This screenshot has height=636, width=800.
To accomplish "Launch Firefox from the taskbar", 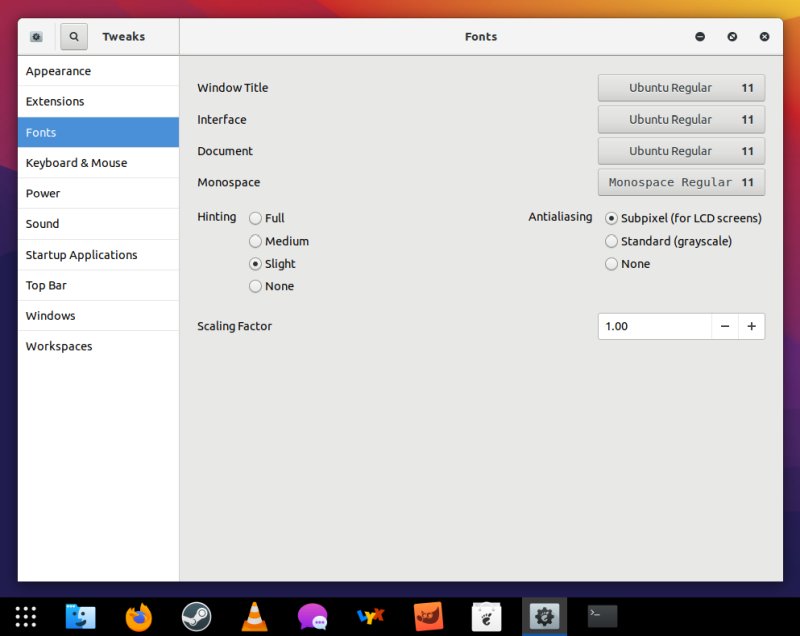I will click(139, 616).
